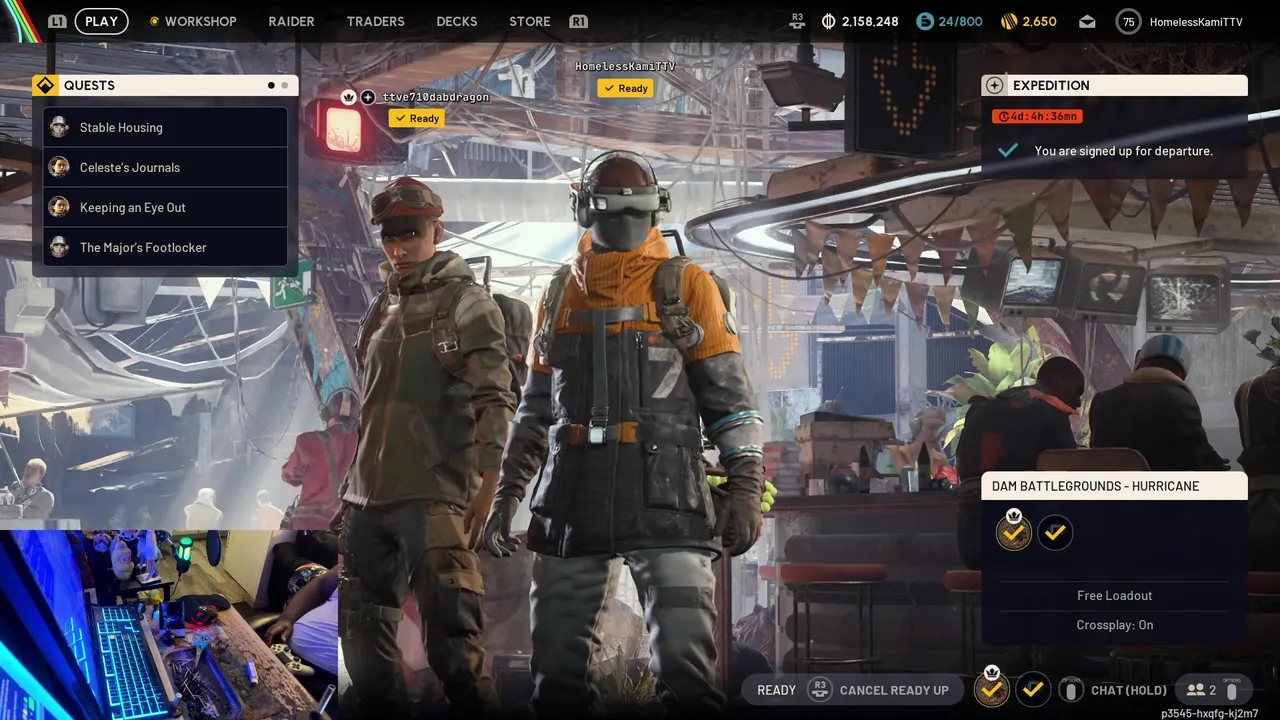Image resolution: width=1280 pixels, height=720 pixels.
Task: Open the DAM BATTLEGROUNDS - HURRICANE map header
Action: 1114,486
